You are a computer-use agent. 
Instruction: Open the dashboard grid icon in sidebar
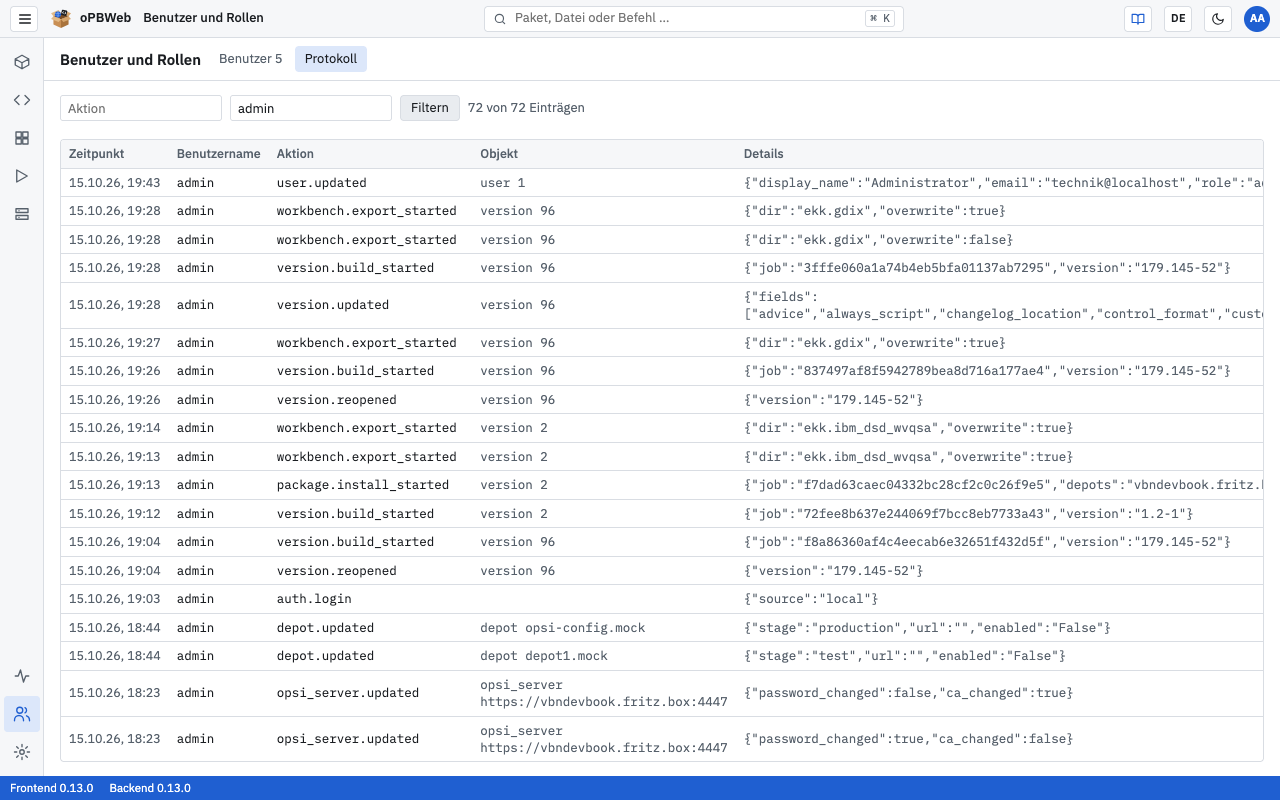pos(22,138)
